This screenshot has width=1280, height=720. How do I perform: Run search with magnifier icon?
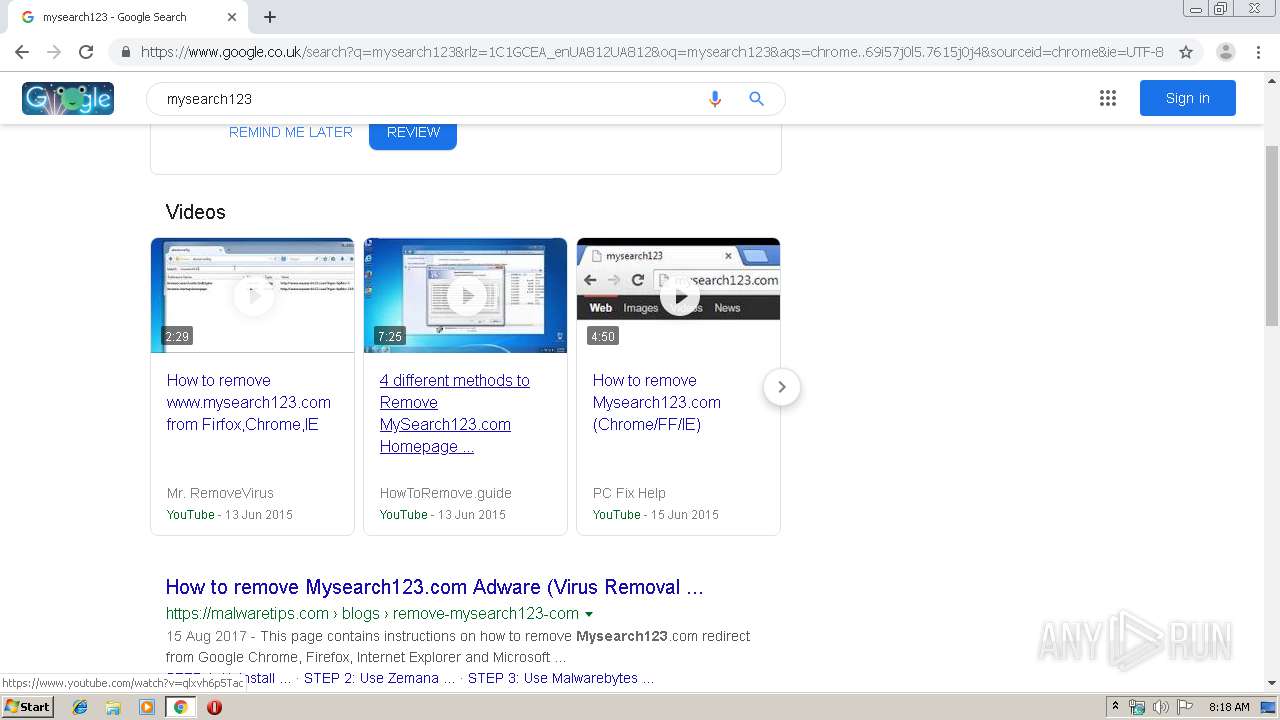click(757, 98)
